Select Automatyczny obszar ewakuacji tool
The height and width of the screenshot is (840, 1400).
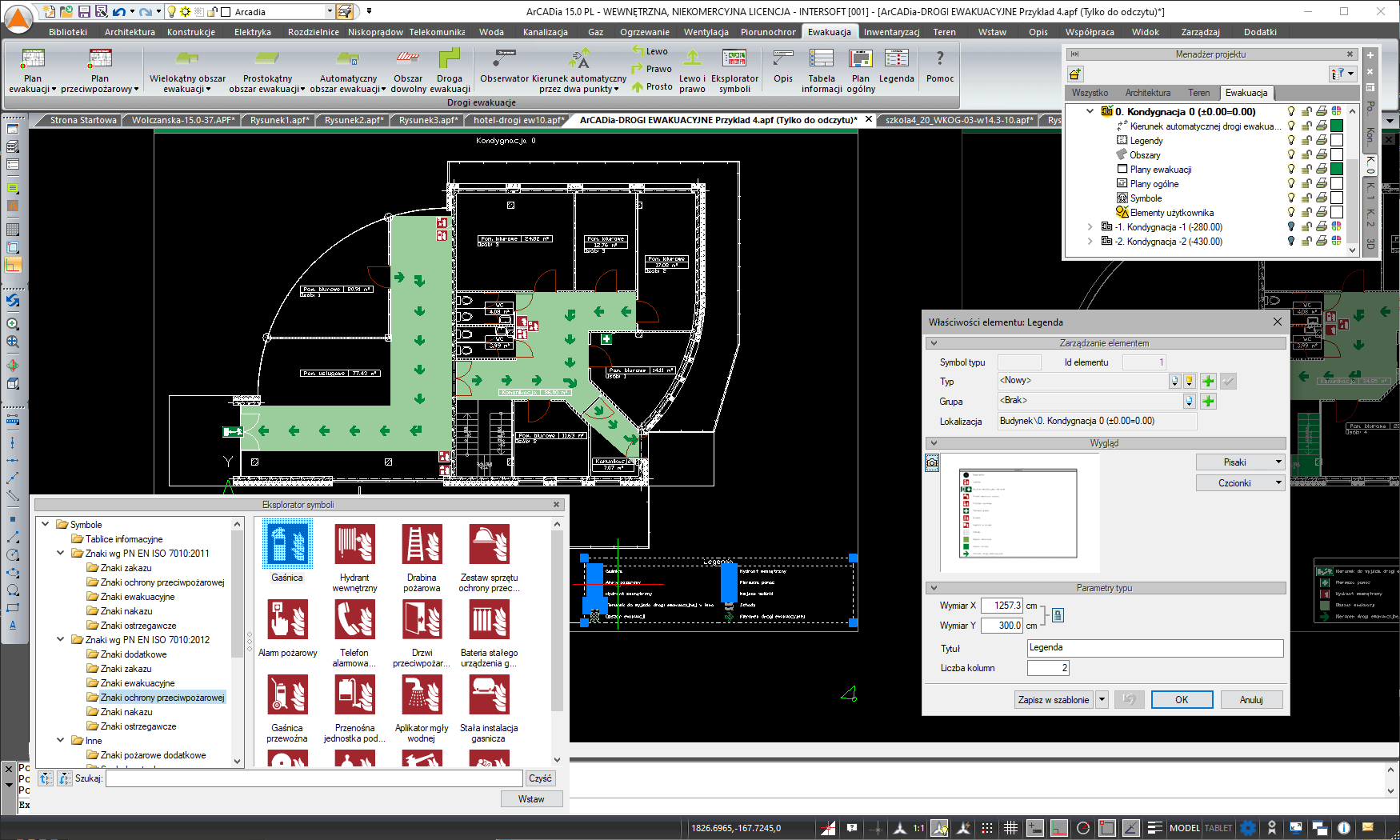coord(348,70)
